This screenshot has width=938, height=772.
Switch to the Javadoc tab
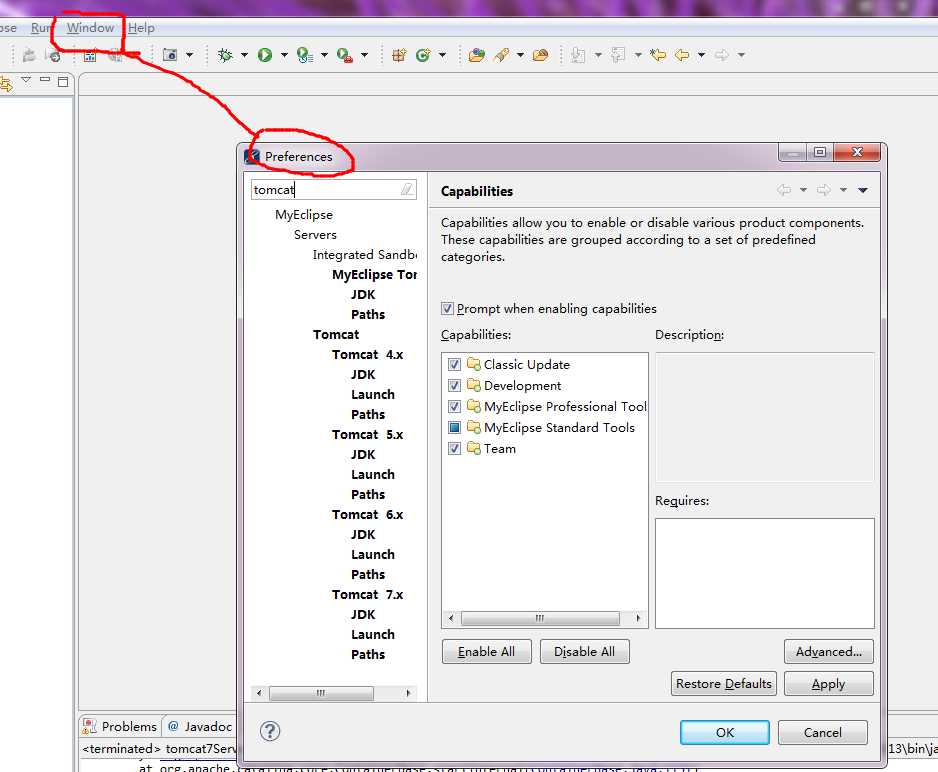coord(200,726)
